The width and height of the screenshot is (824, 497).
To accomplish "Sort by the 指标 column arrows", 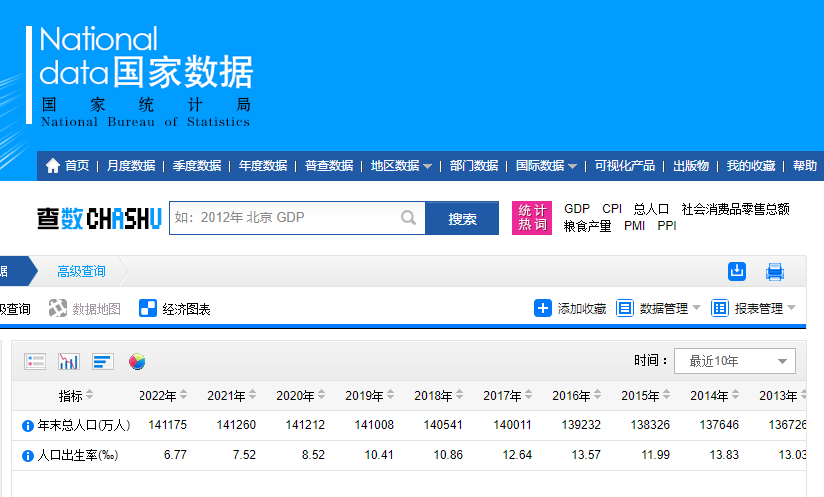I will tap(89, 395).
